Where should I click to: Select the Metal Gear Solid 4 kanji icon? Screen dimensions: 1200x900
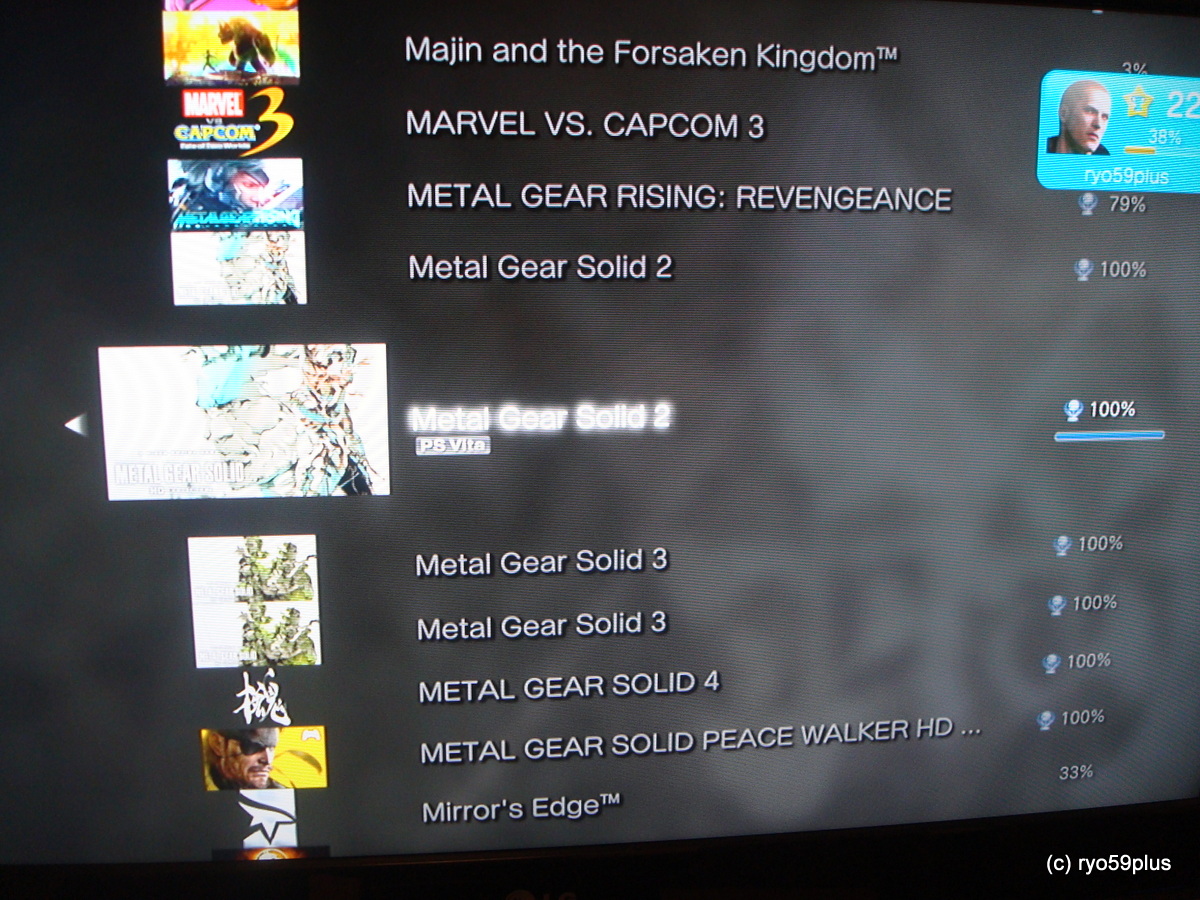262,698
